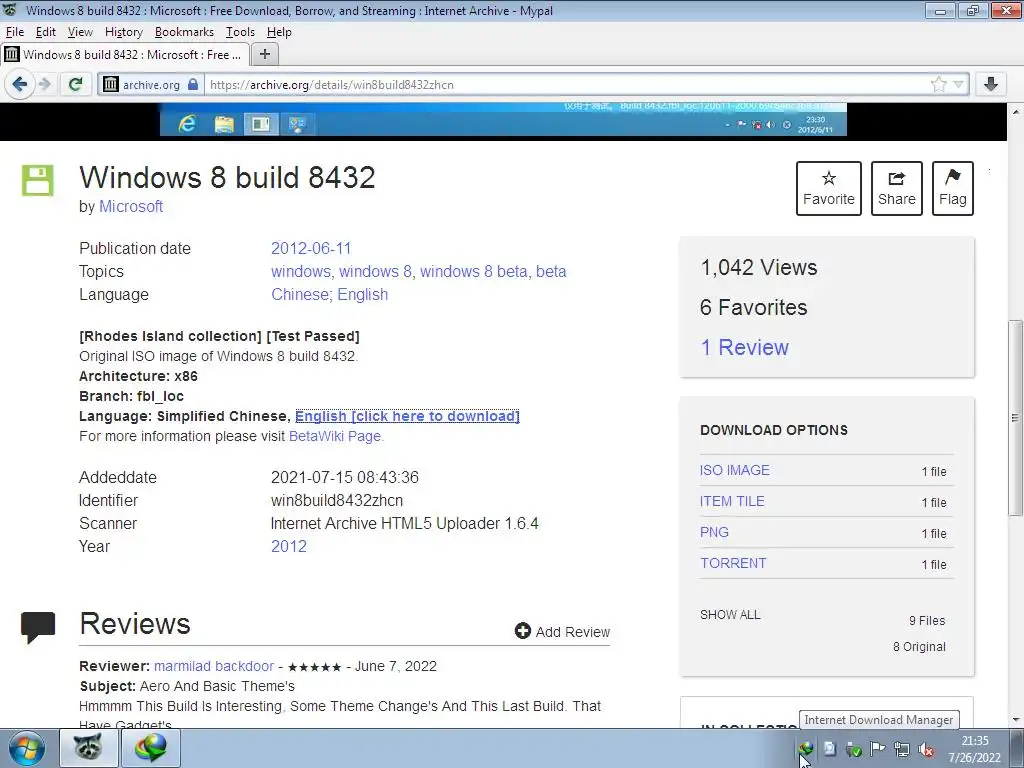This screenshot has height=768, width=1024.
Task: Open the Edit menu
Action: (45, 32)
